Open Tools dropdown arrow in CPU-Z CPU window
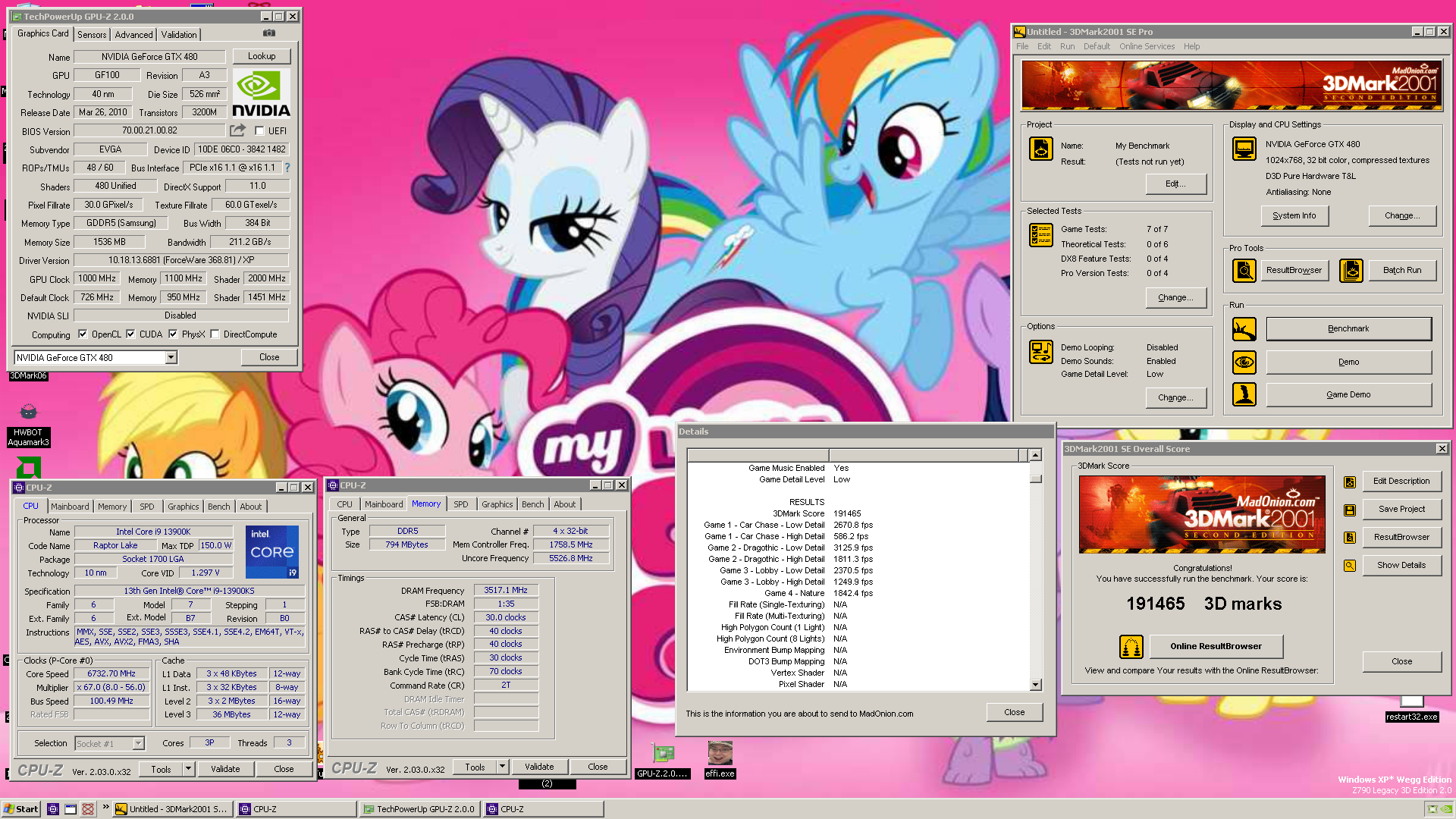Image resolution: width=1456 pixels, height=819 pixels. (x=188, y=769)
